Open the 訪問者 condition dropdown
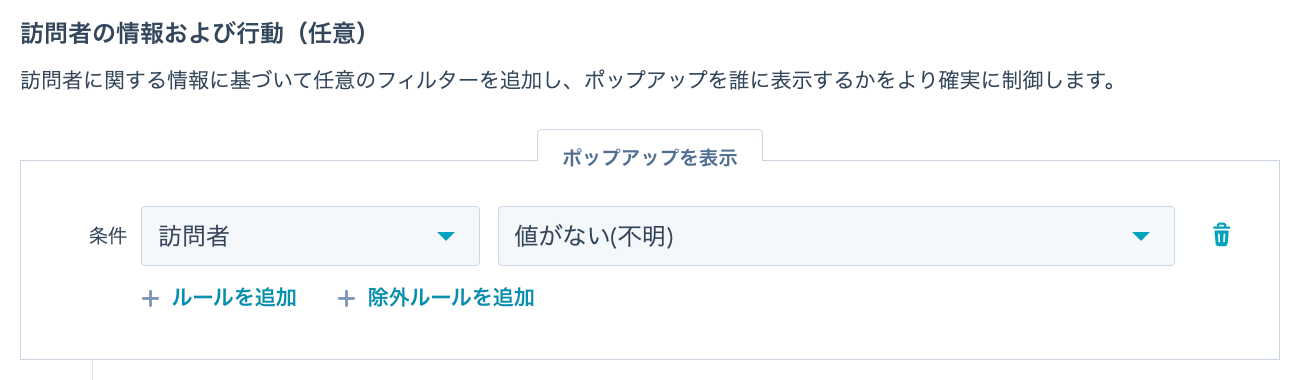This screenshot has height=380, width=1300. click(x=310, y=236)
